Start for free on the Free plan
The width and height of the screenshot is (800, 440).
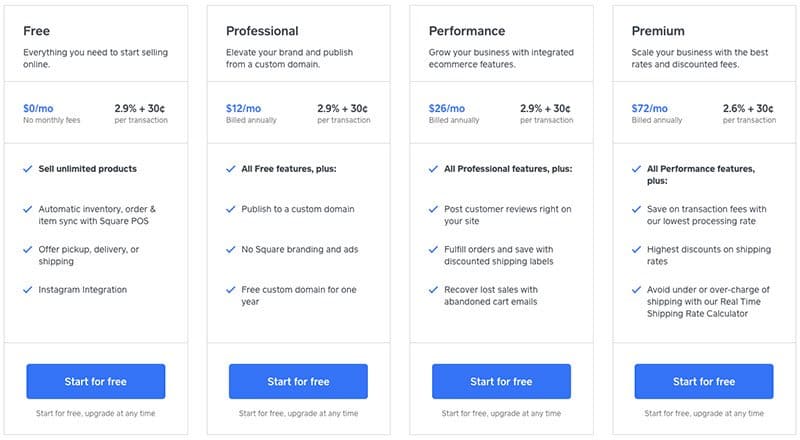(x=95, y=381)
